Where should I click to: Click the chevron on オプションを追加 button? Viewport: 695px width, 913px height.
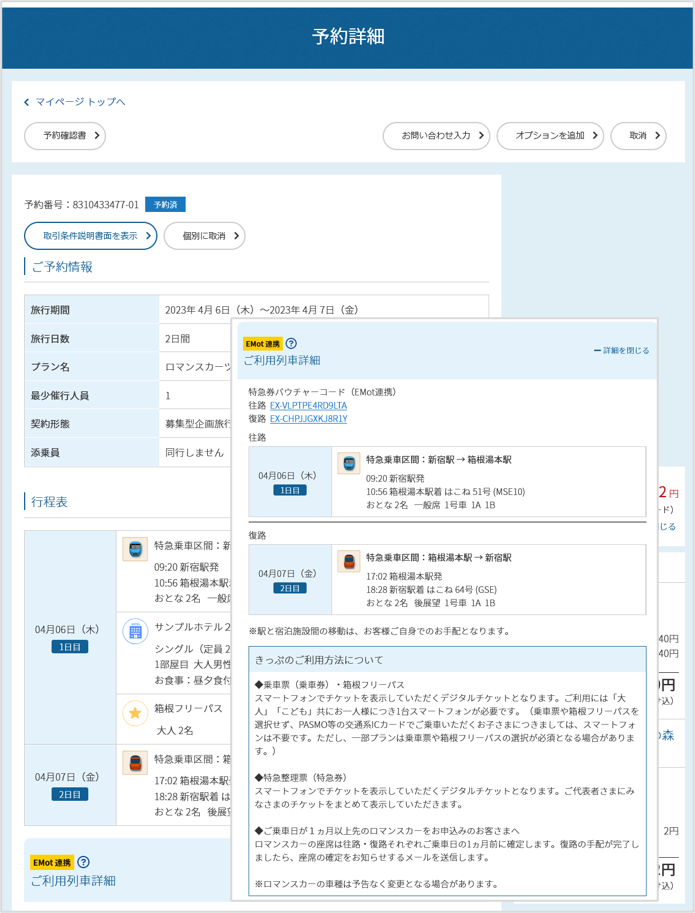pos(595,136)
